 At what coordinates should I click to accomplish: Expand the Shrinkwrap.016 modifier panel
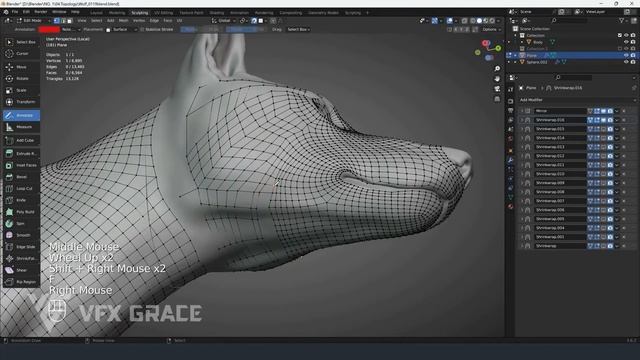[x=522, y=120]
